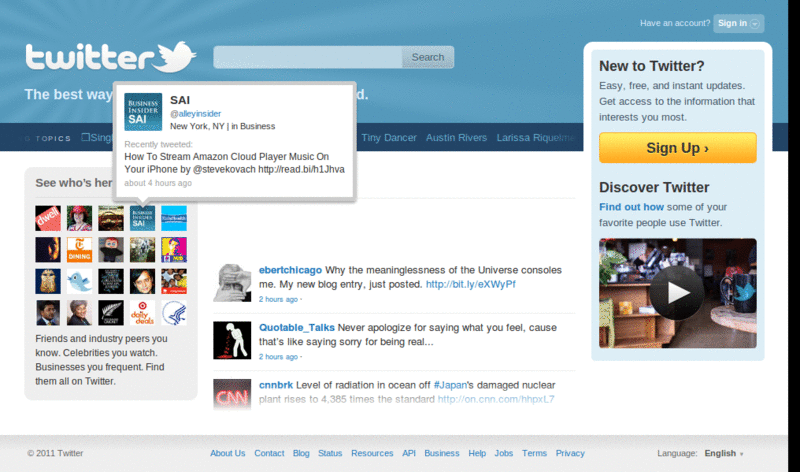Open the CNN logo tweet avatar

point(232,394)
